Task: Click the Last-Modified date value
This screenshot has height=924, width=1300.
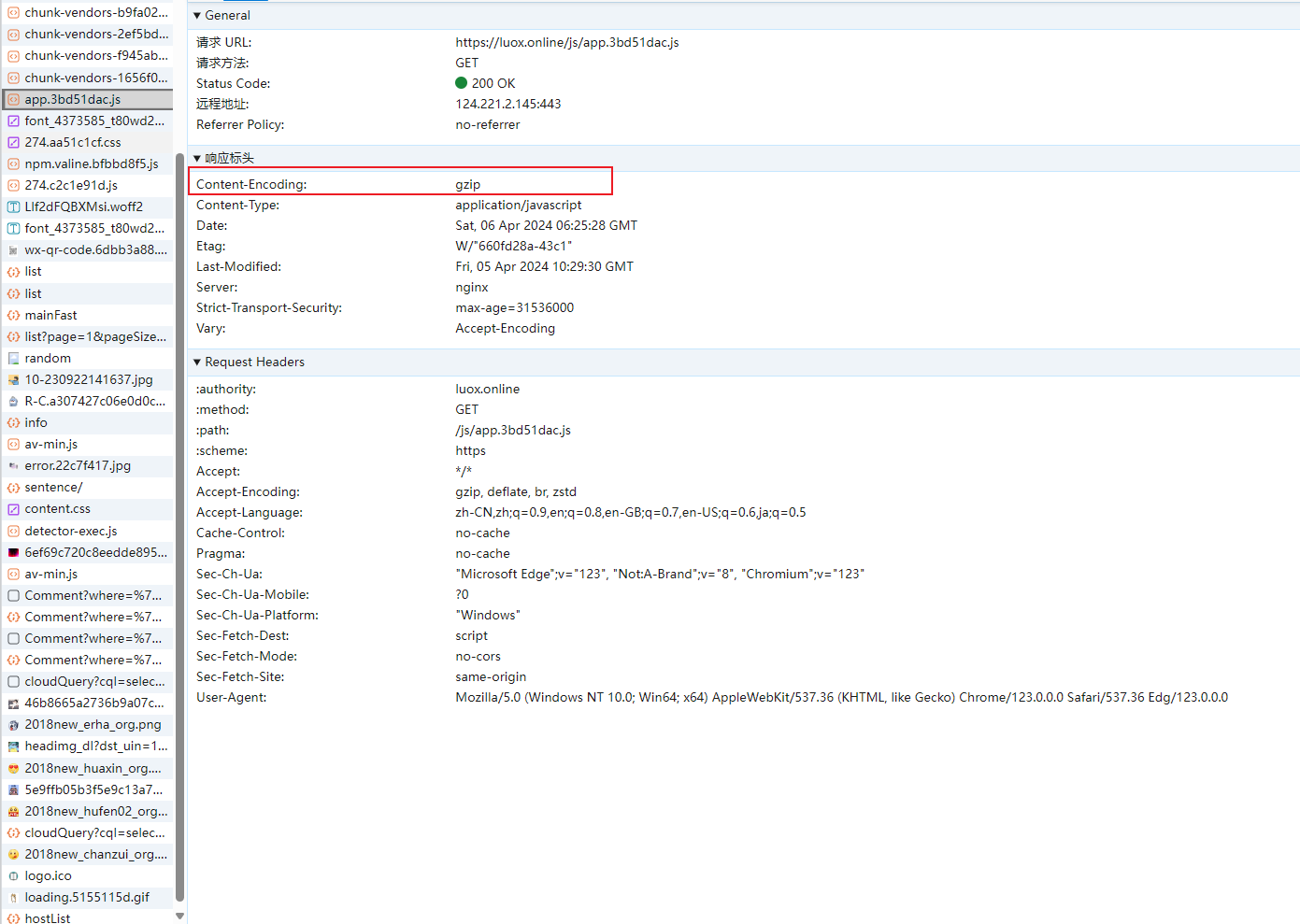Action: (x=545, y=266)
